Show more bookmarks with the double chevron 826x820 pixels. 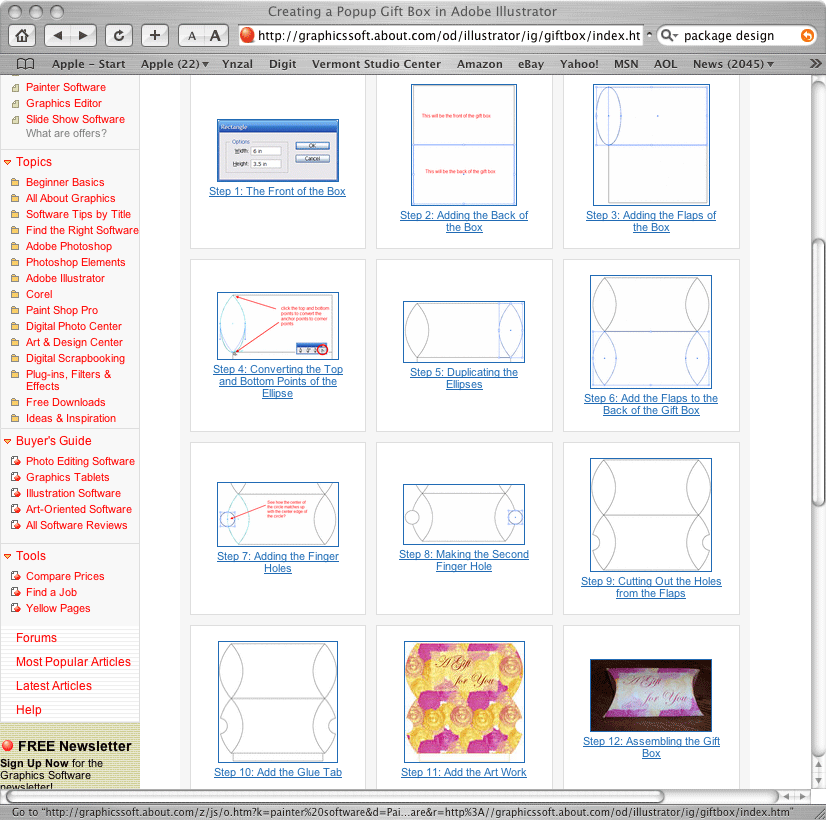[x=815, y=64]
